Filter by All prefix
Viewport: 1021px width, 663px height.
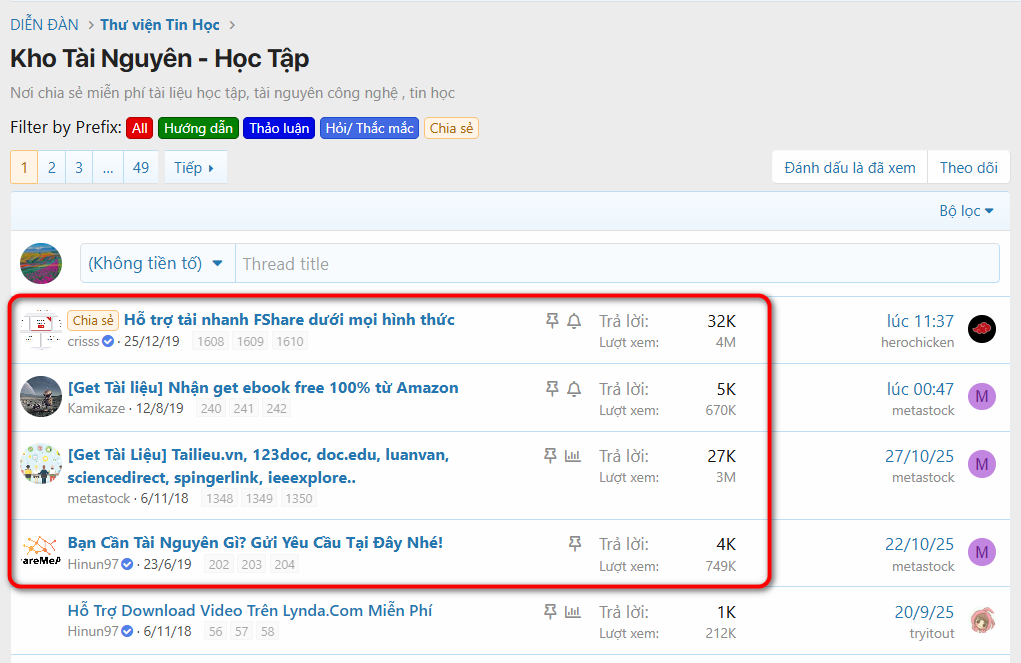(139, 128)
